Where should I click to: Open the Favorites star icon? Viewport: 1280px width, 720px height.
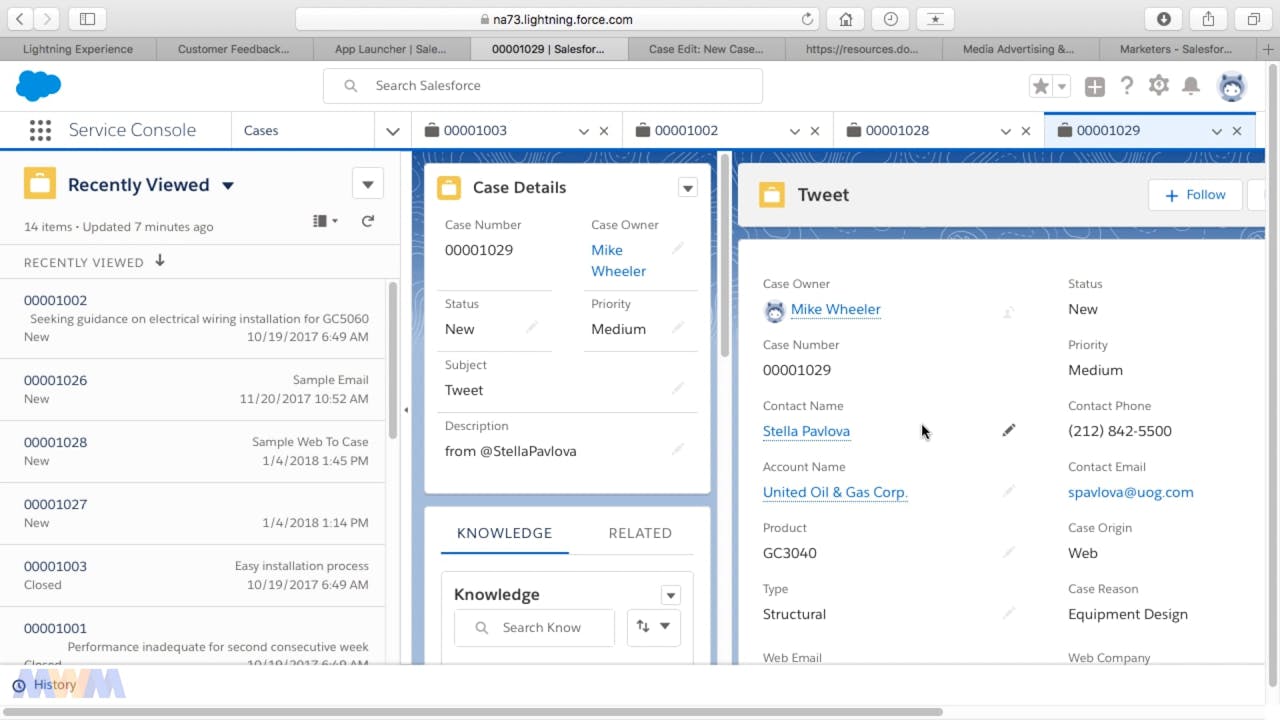pos(1041,86)
